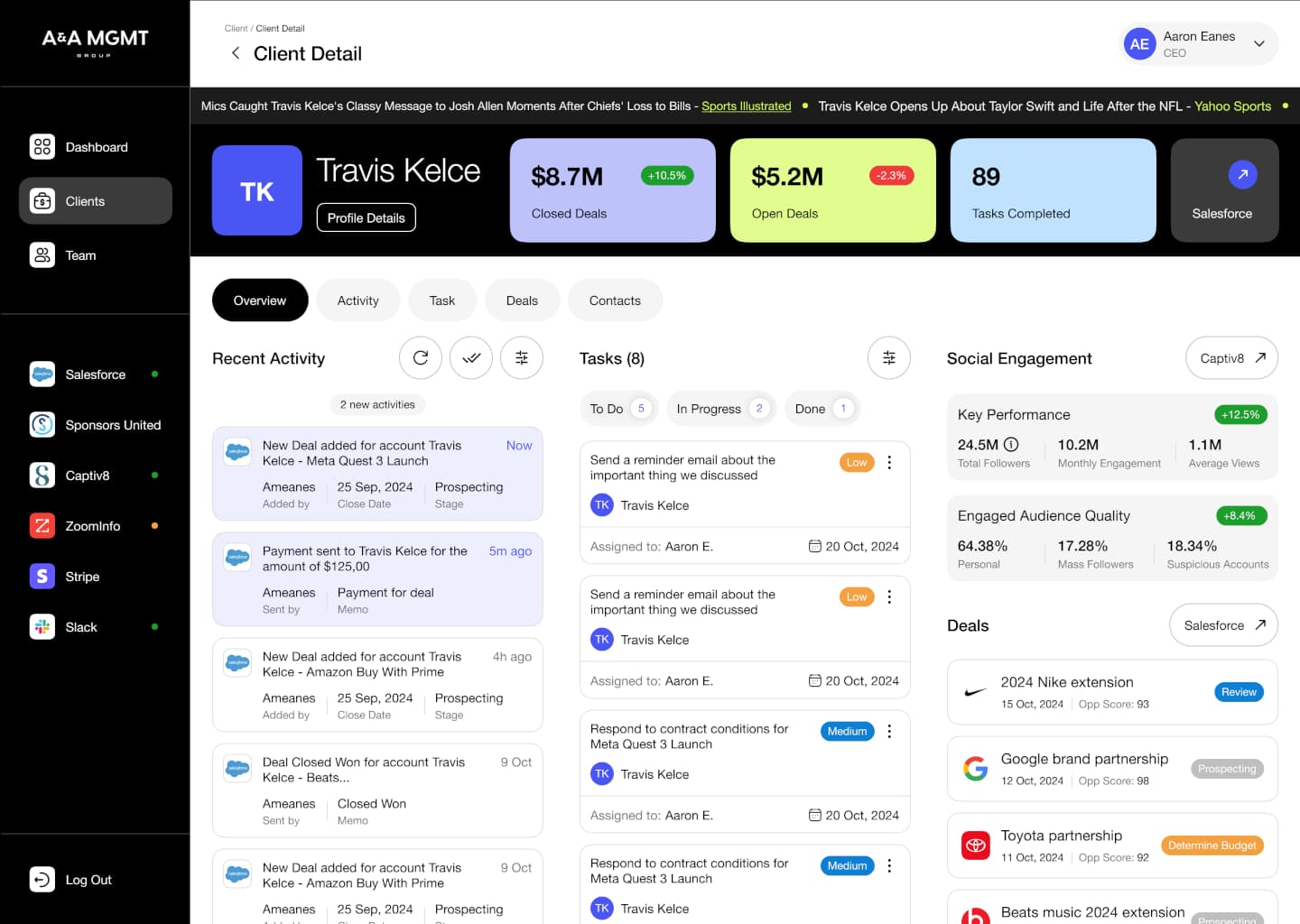Click Prospecting badge on Google brand partnership
1300x924 pixels.
click(1227, 769)
